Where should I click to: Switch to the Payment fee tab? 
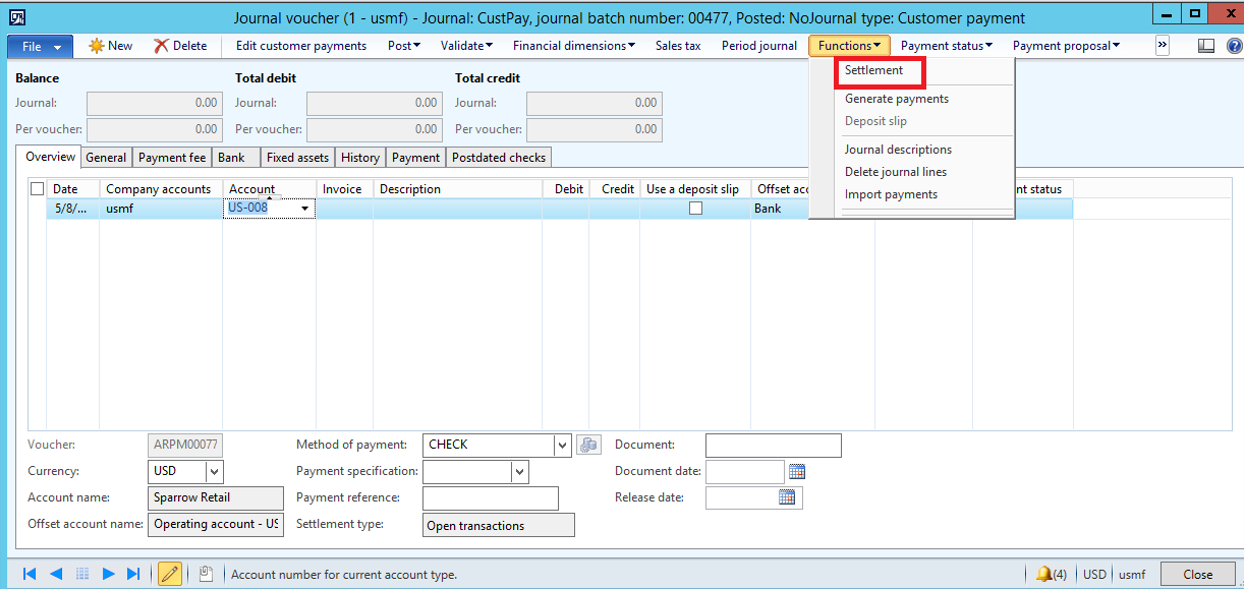[172, 158]
